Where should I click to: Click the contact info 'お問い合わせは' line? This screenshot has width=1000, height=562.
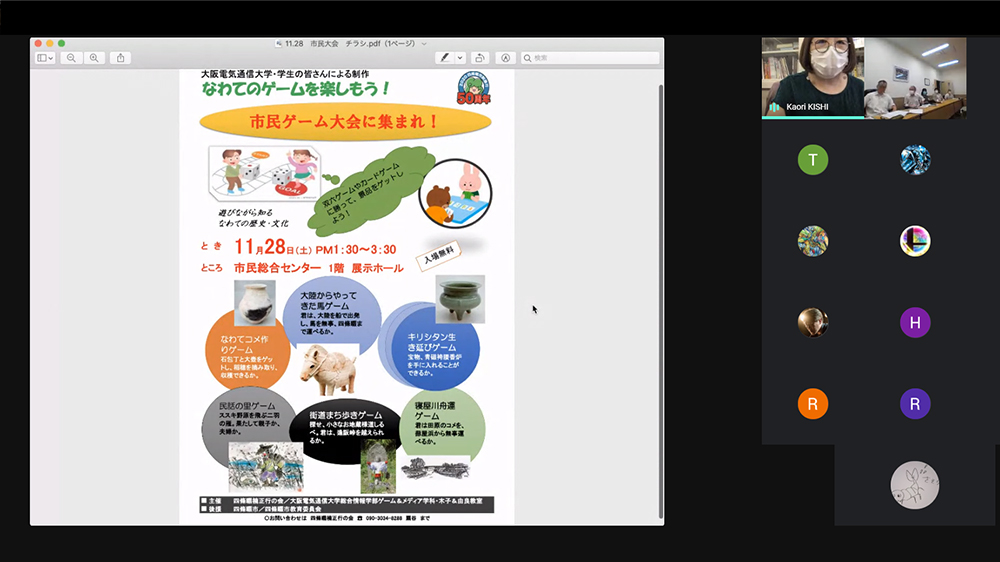pyautogui.click(x=347, y=519)
